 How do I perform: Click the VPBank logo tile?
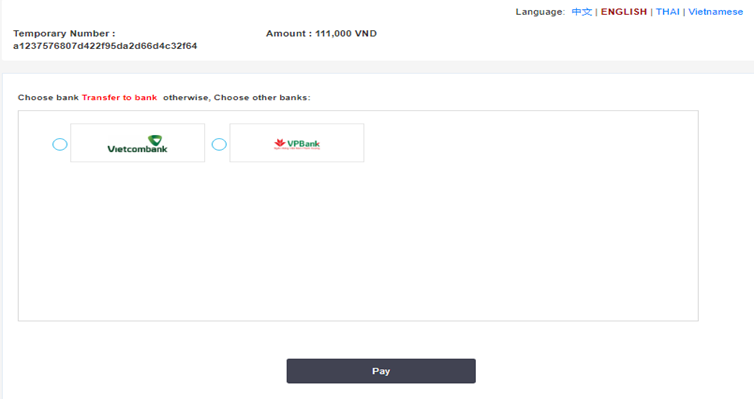[297, 143]
